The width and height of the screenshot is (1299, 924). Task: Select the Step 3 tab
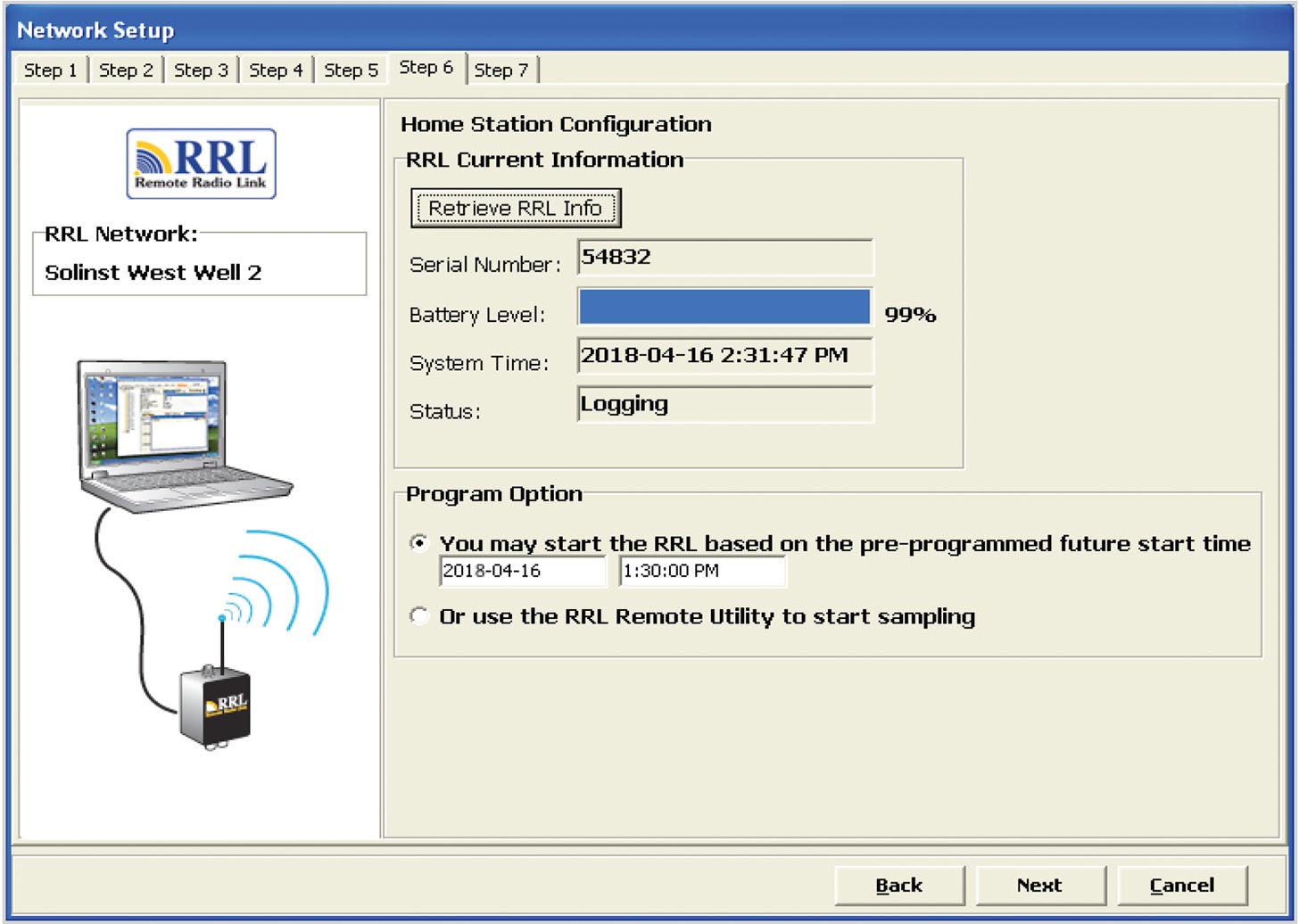tap(201, 69)
